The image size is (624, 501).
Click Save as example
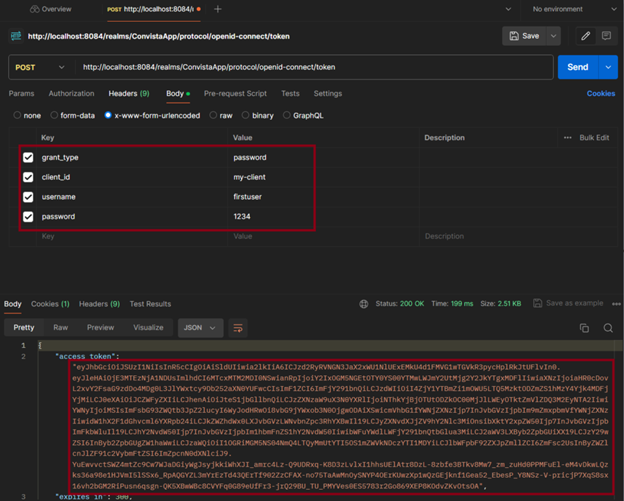pos(568,303)
